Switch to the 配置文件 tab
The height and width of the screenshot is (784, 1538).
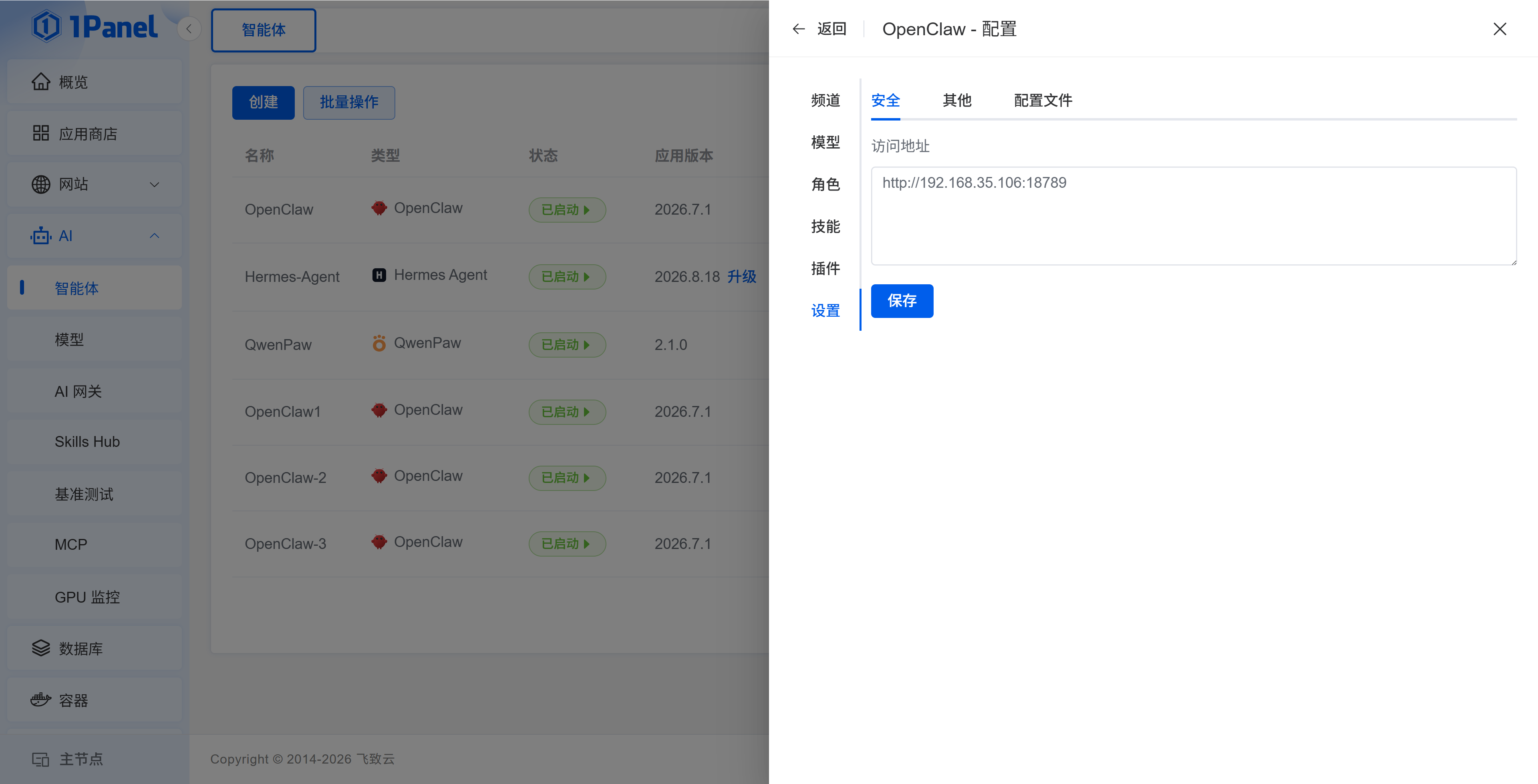click(1043, 101)
